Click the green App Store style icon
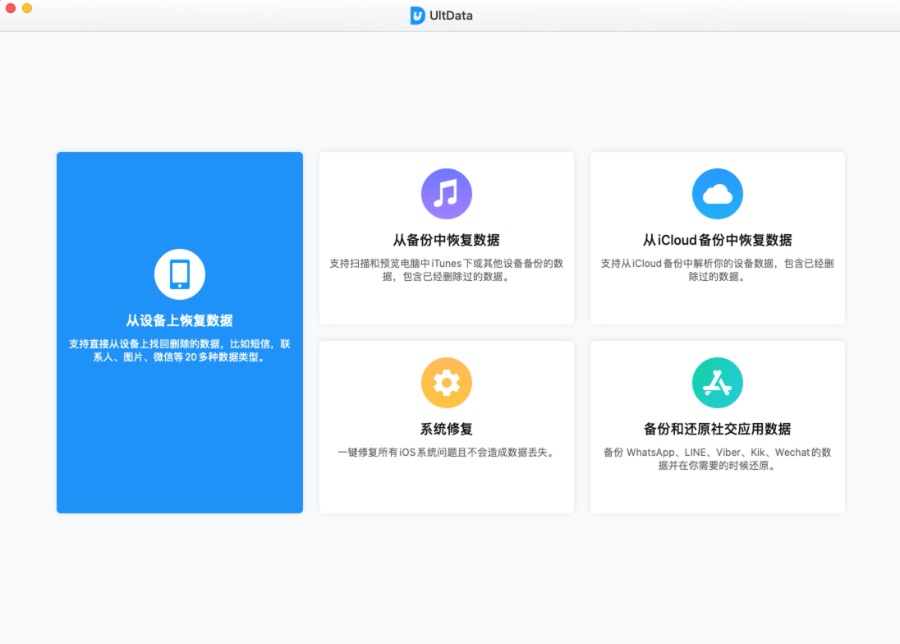 coord(717,383)
